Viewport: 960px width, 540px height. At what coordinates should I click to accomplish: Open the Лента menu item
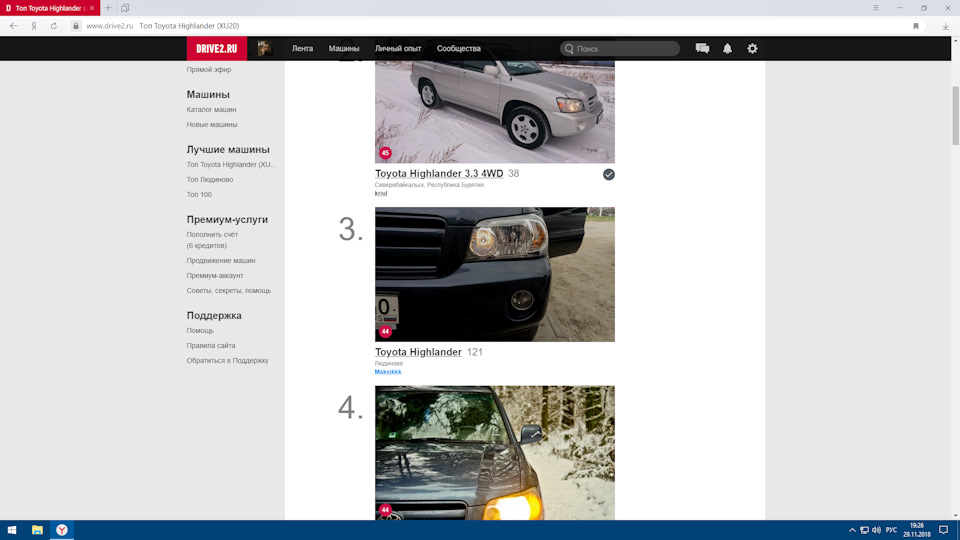click(x=302, y=48)
